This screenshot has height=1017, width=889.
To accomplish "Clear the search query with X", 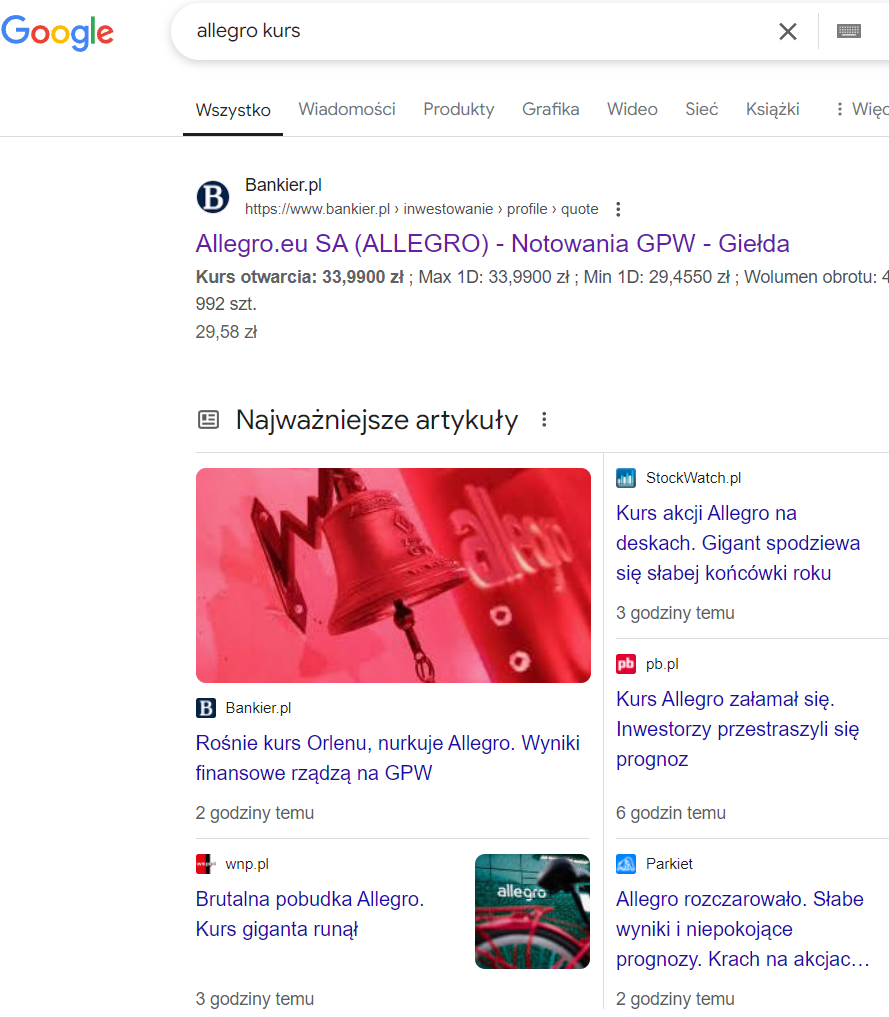I will click(788, 31).
